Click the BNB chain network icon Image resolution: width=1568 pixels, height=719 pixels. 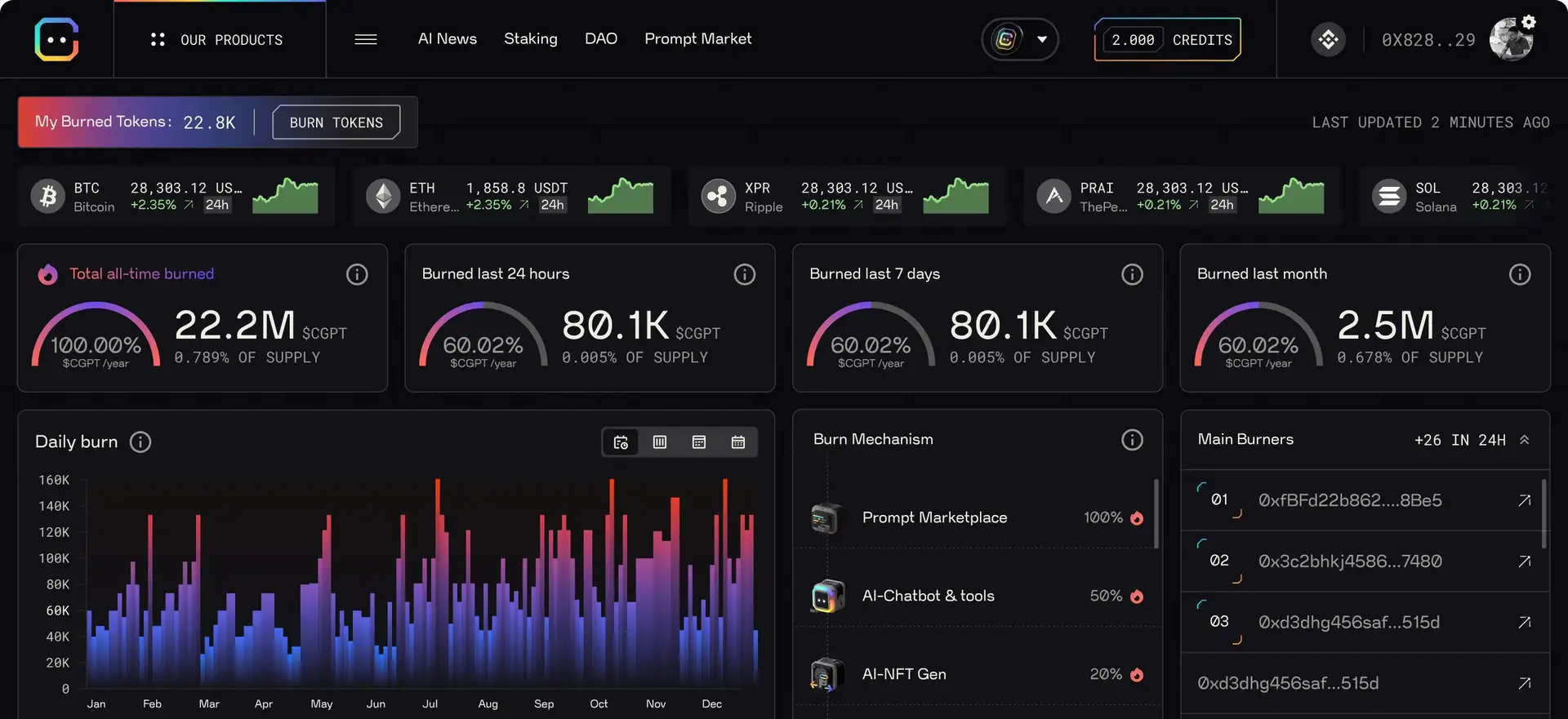pos(1328,39)
